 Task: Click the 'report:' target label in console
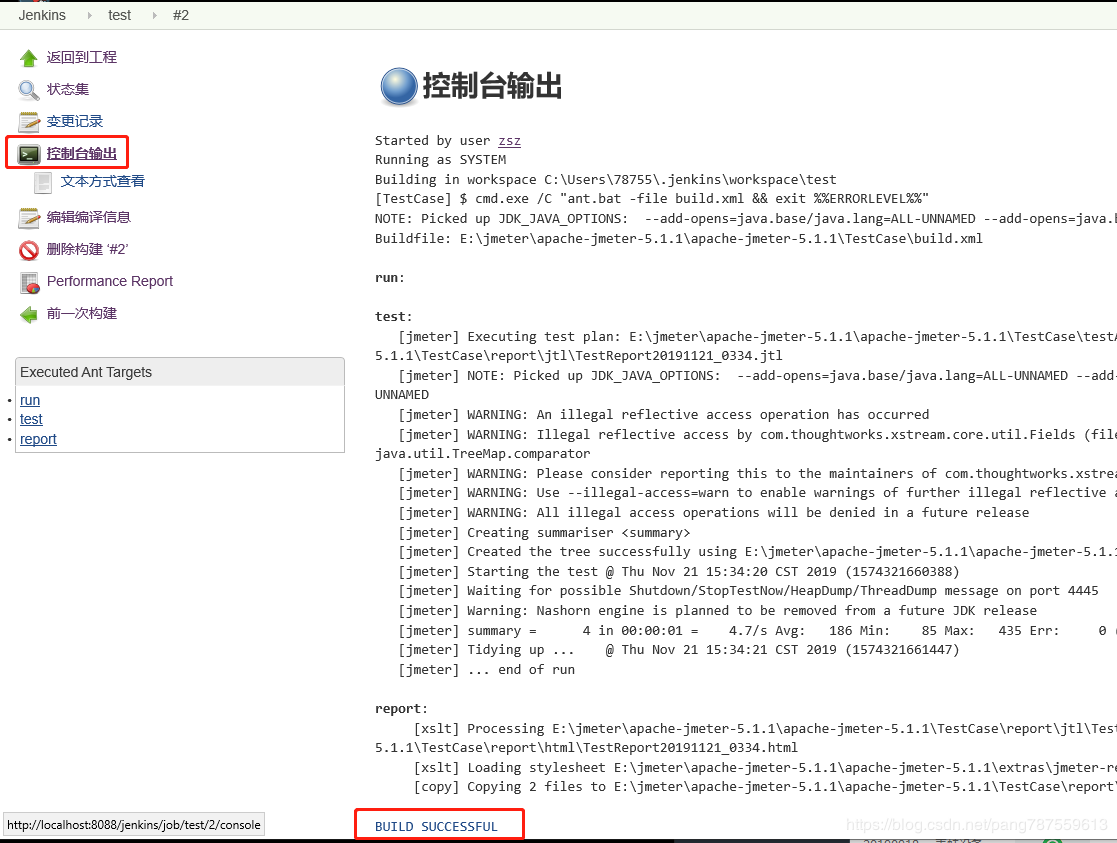pos(401,708)
